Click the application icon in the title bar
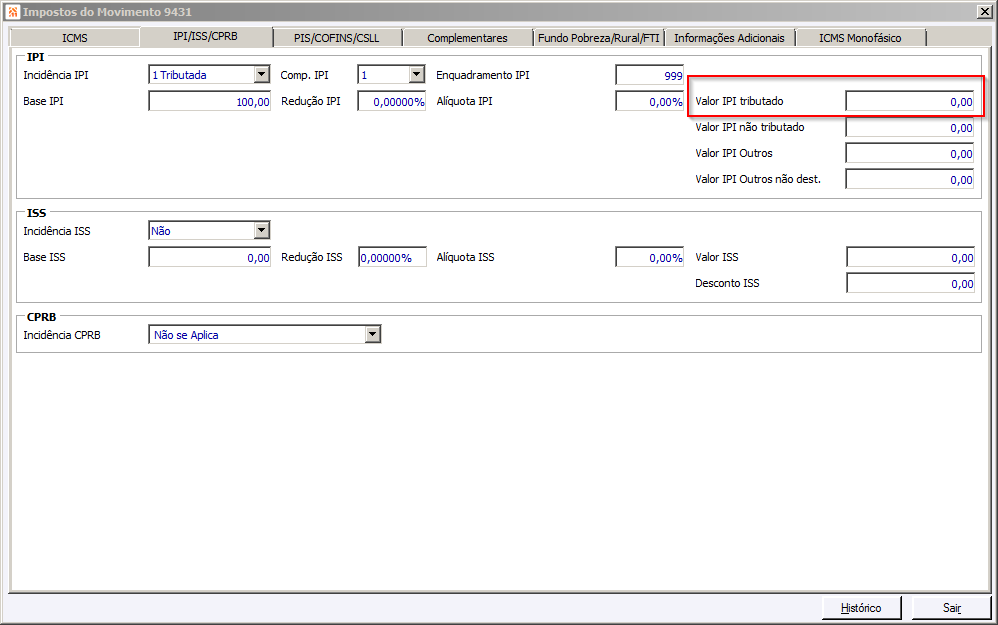The height and width of the screenshot is (625, 998). pyautogui.click(x=13, y=11)
